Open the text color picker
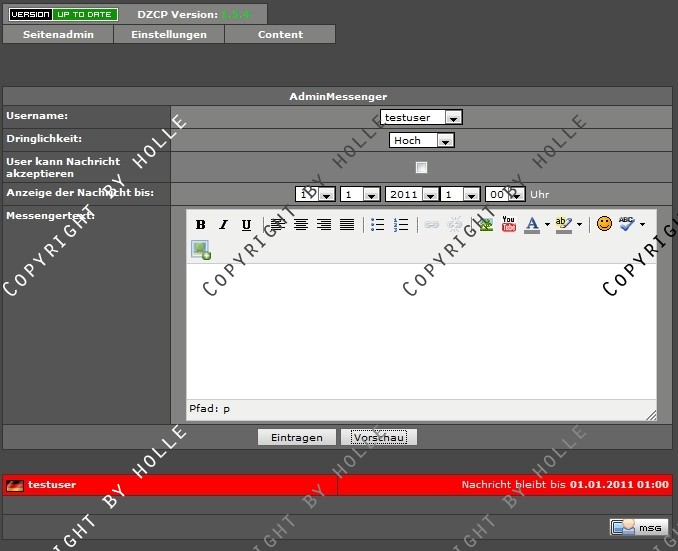Image resolution: width=678 pixels, height=551 pixels. tap(533, 225)
